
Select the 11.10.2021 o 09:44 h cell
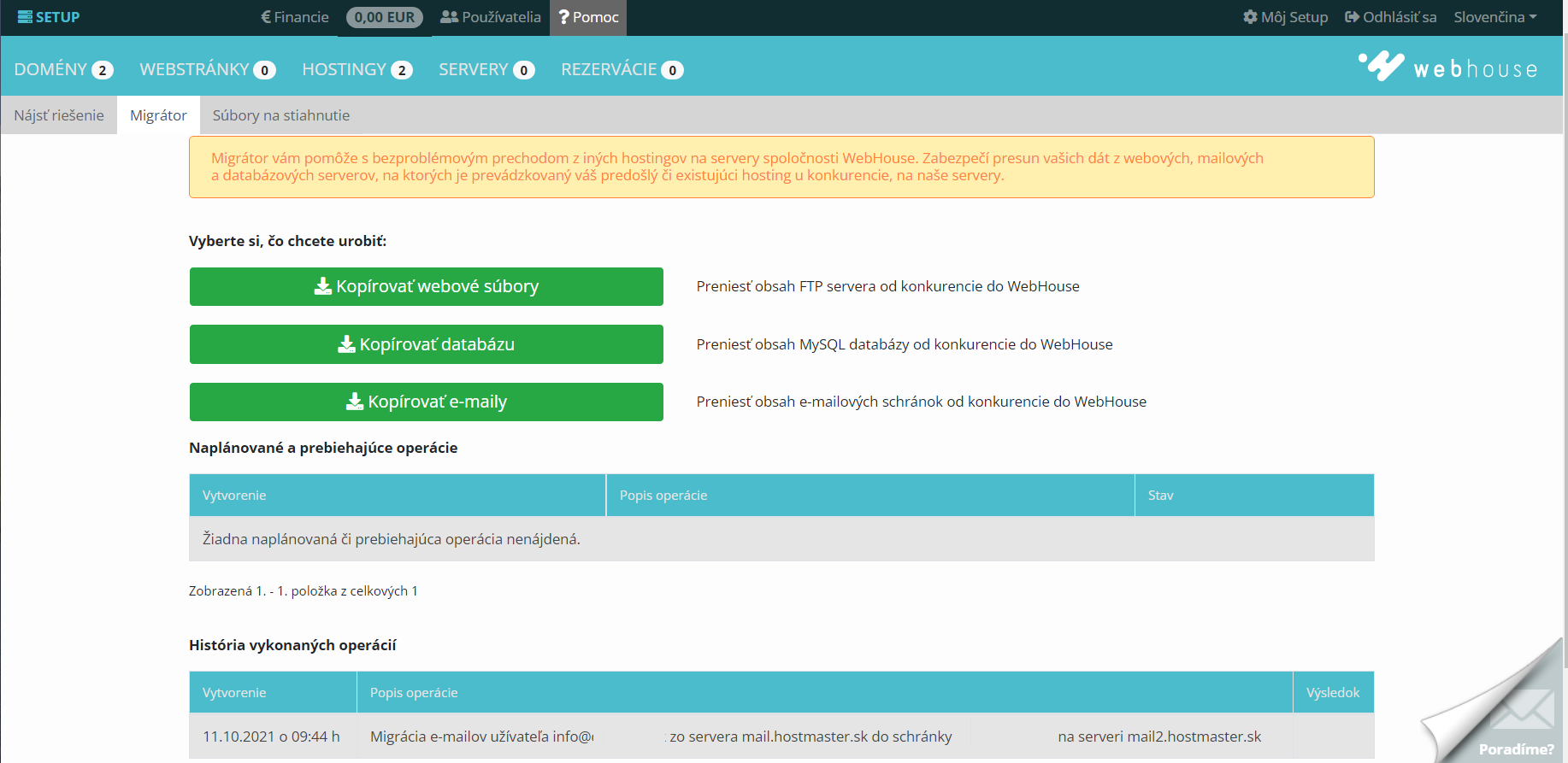pos(271,737)
